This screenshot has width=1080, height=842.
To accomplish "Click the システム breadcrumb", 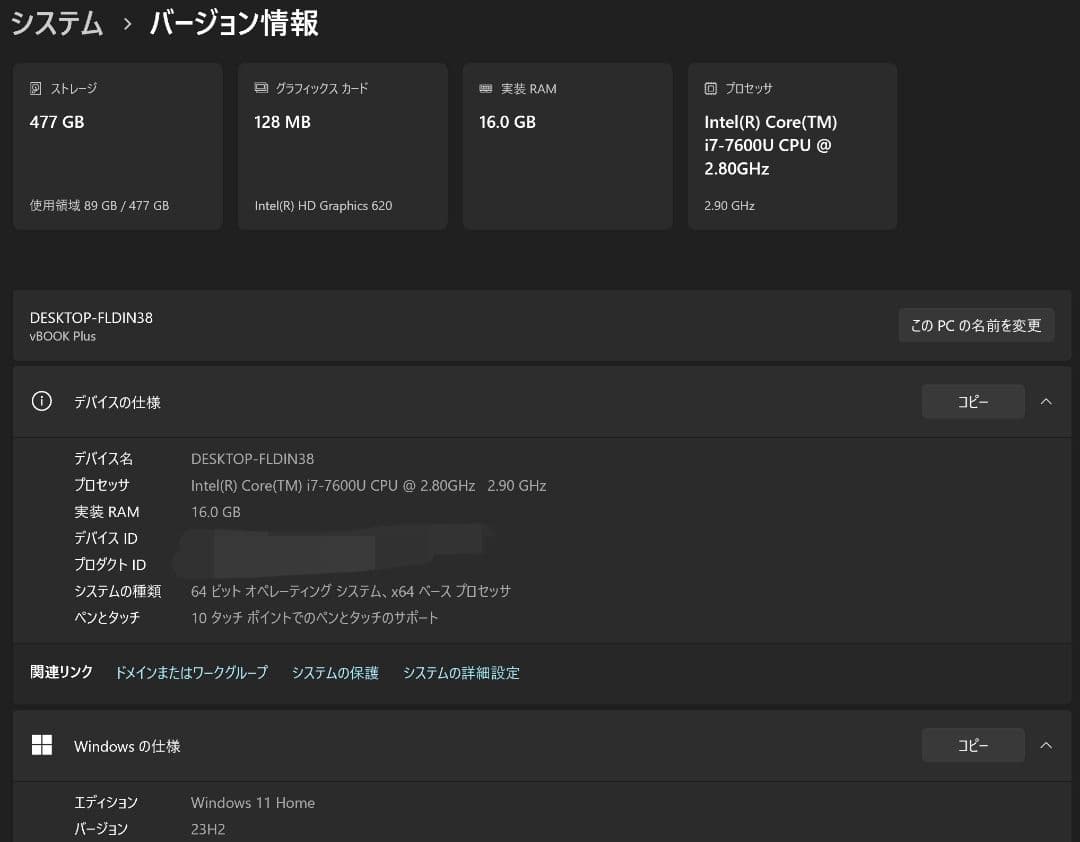I will tap(57, 23).
